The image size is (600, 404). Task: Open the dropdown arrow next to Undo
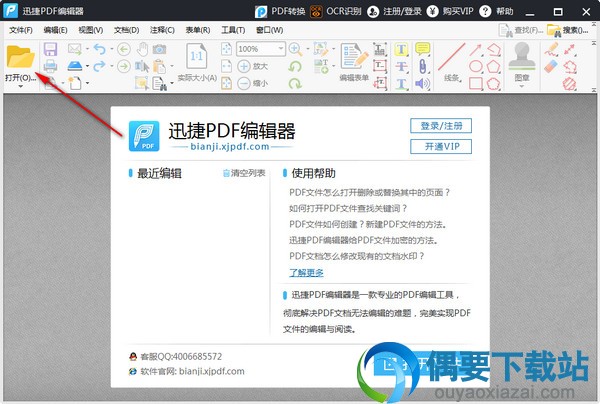(111, 49)
